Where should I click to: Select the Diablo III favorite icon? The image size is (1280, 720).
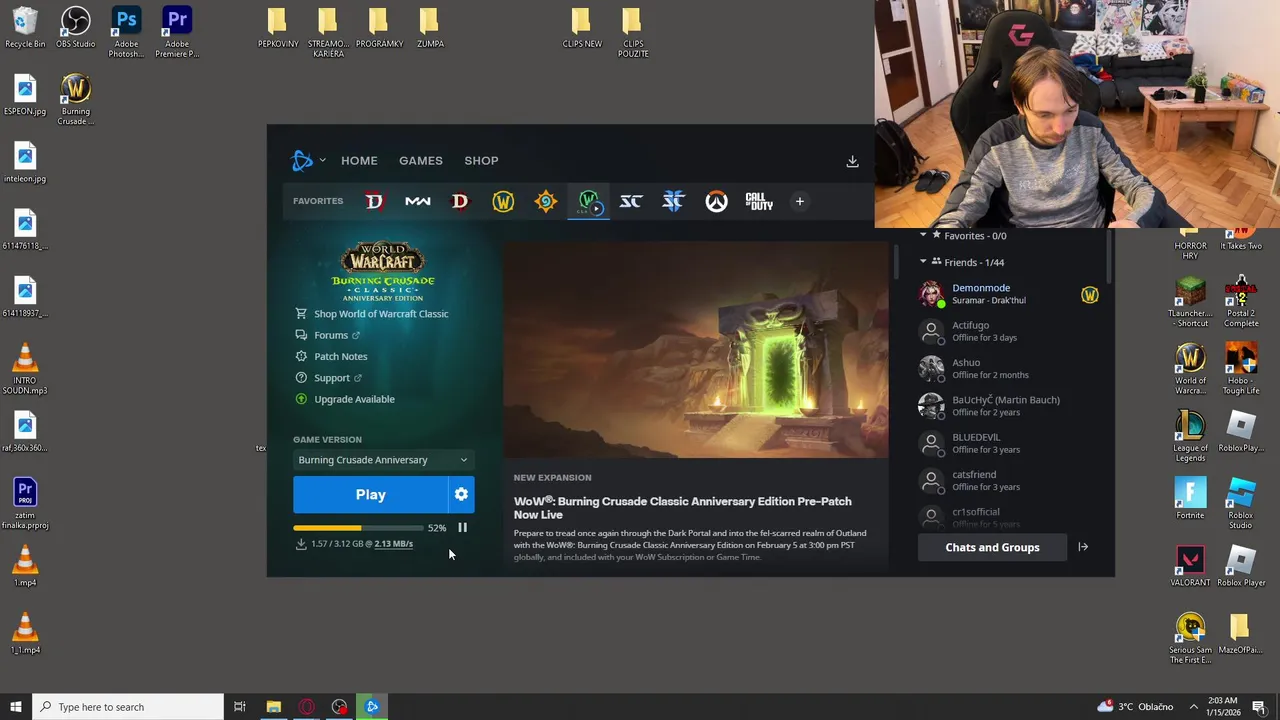[460, 201]
